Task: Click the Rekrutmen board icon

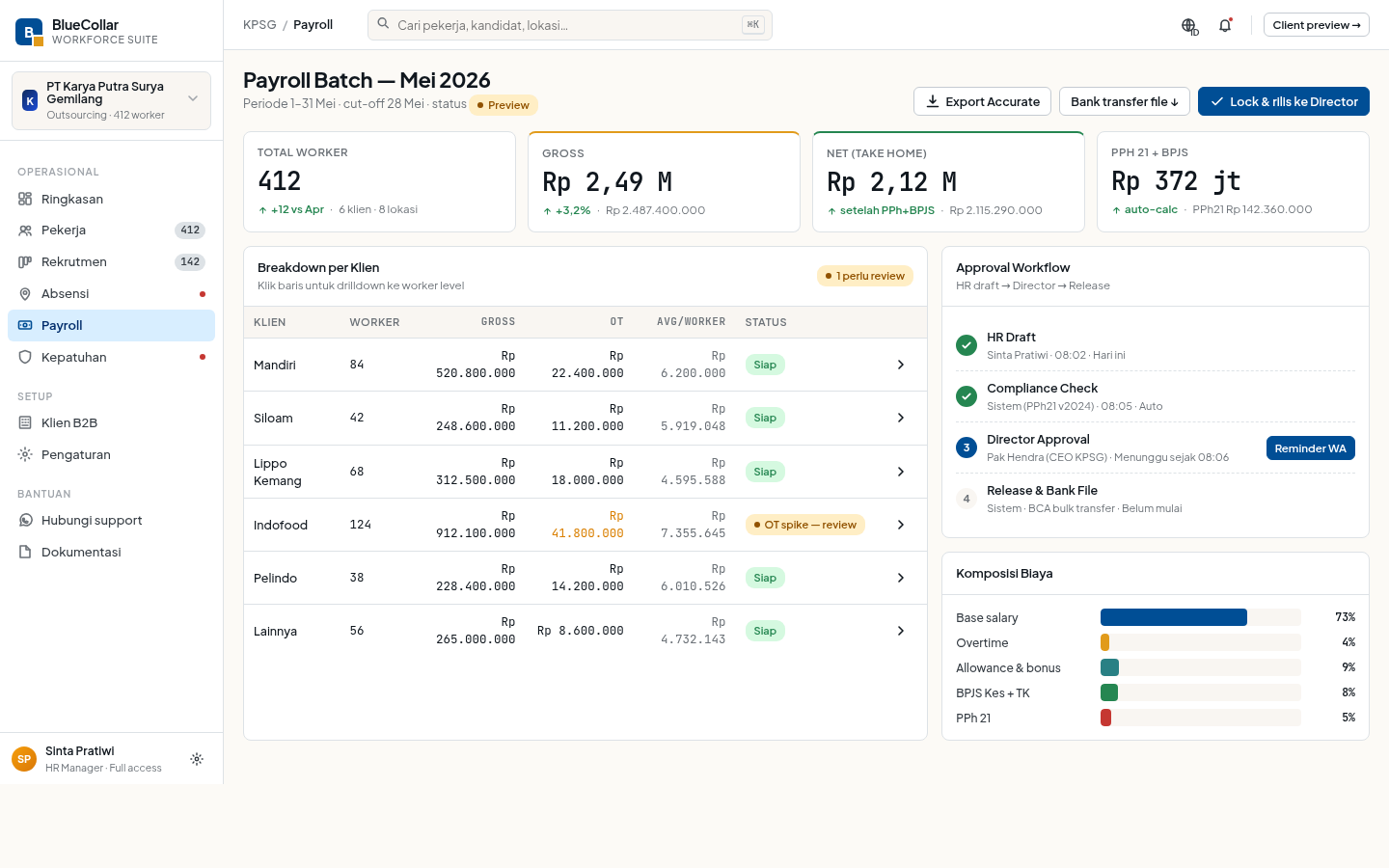Action: [25, 262]
